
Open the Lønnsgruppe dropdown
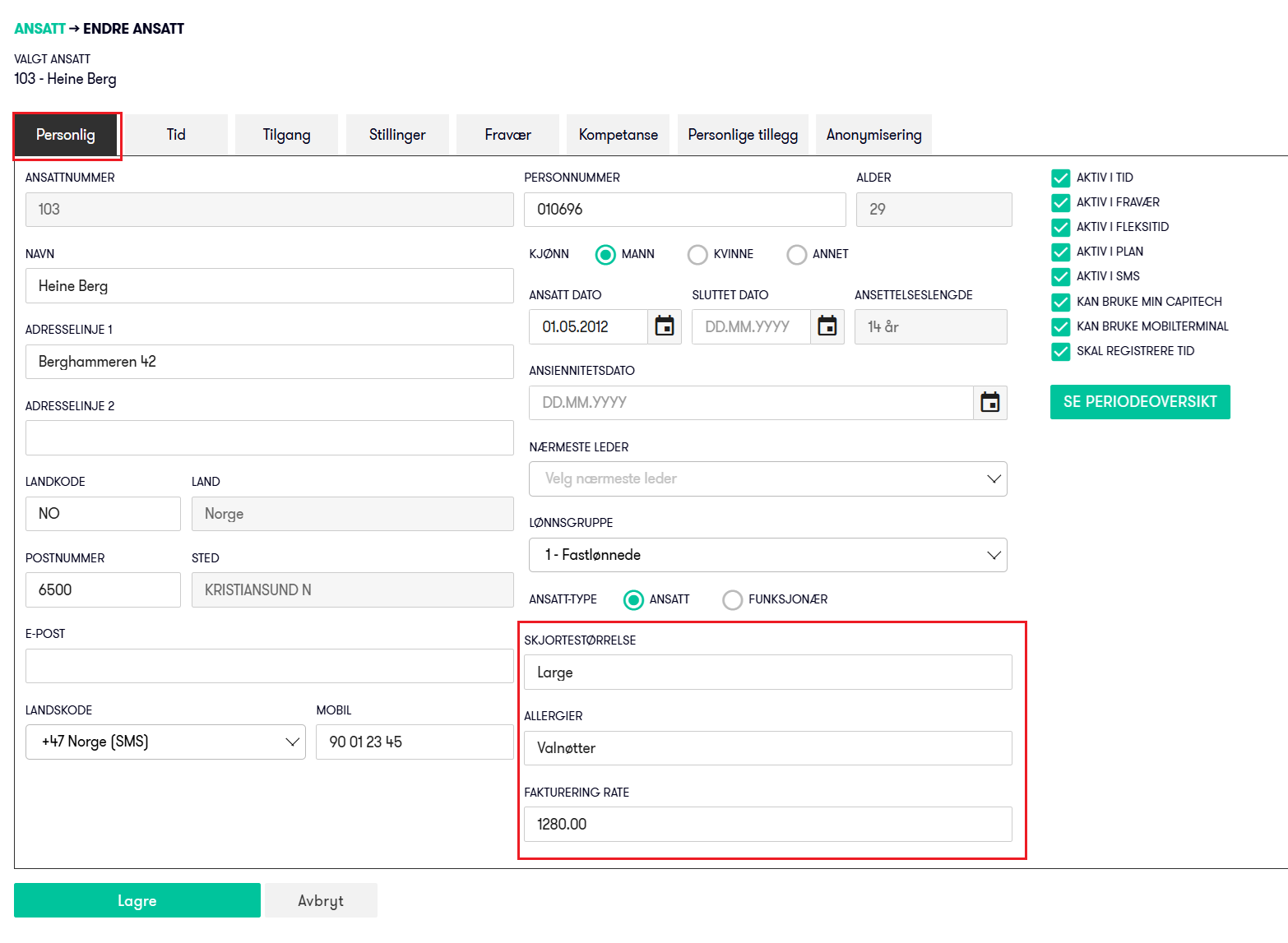pyautogui.click(x=768, y=555)
